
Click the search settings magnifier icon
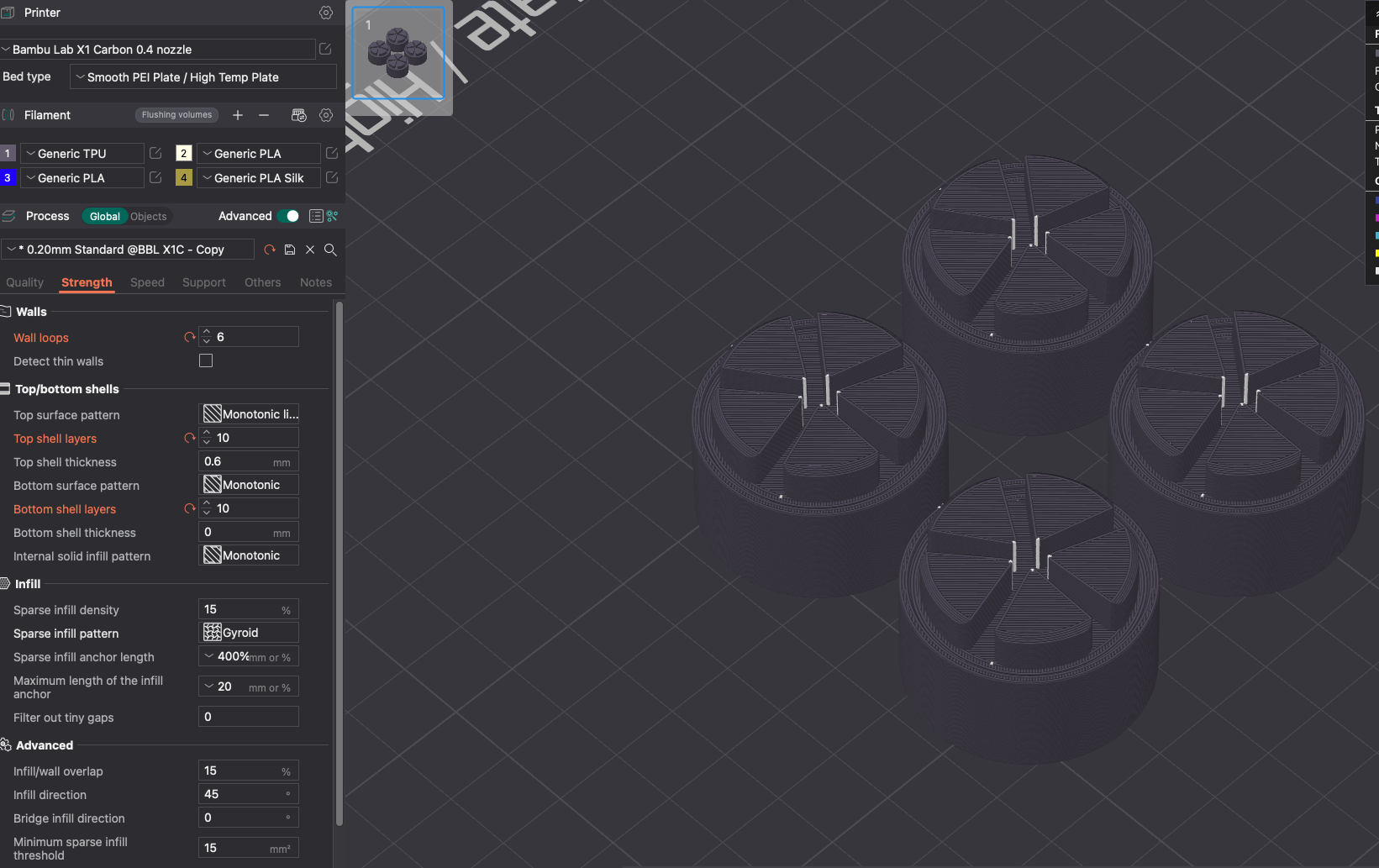pos(330,250)
